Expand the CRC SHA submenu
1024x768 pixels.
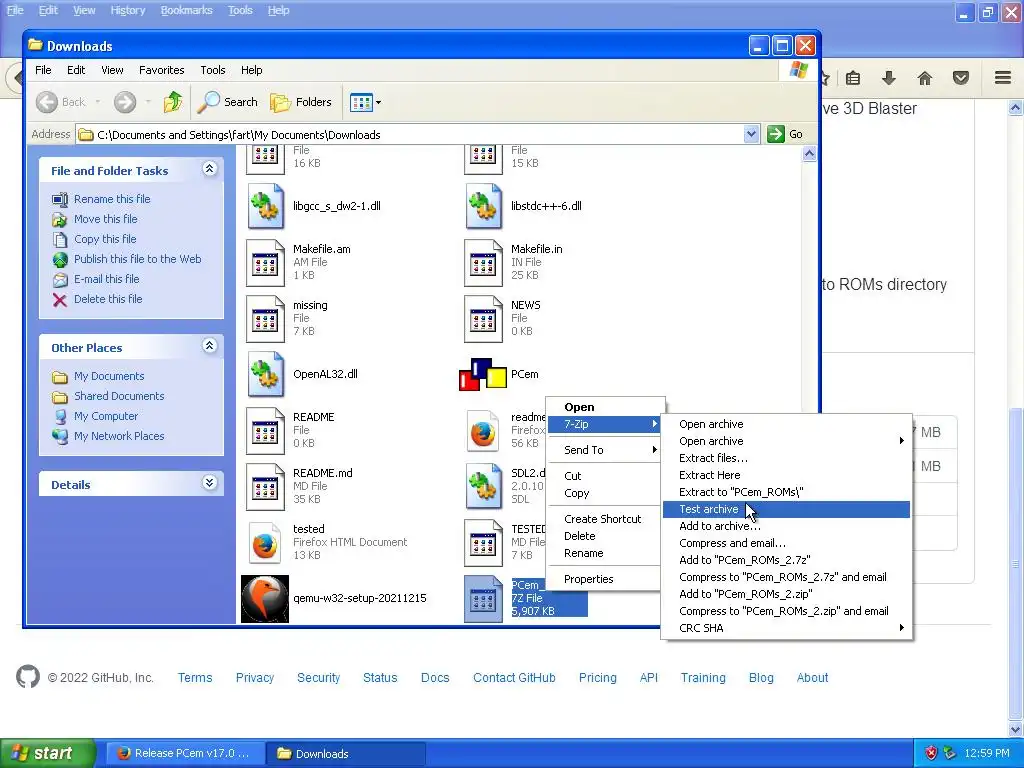pos(786,628)
